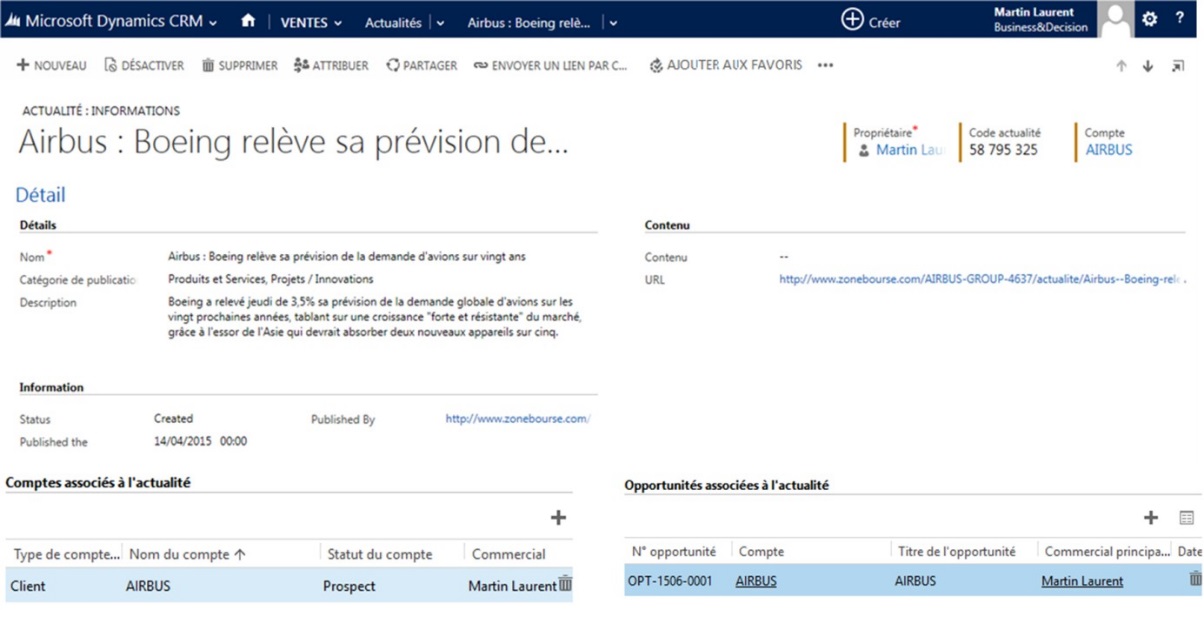The image size is (1204, 617).
Task: Click the Description text field
Action: click(x=375, y=317)
